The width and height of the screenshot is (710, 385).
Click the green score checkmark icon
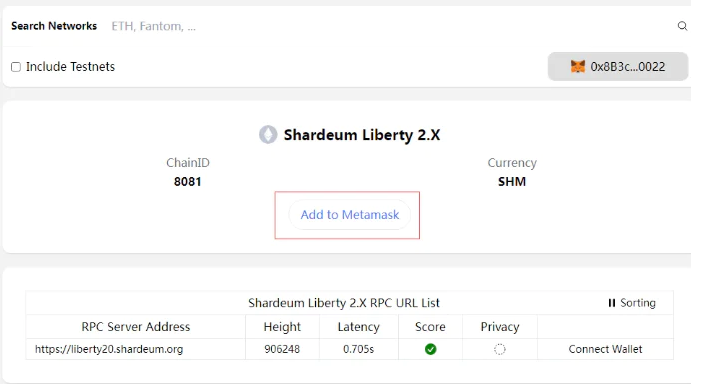pyautogui.click(x=431, y=349)
